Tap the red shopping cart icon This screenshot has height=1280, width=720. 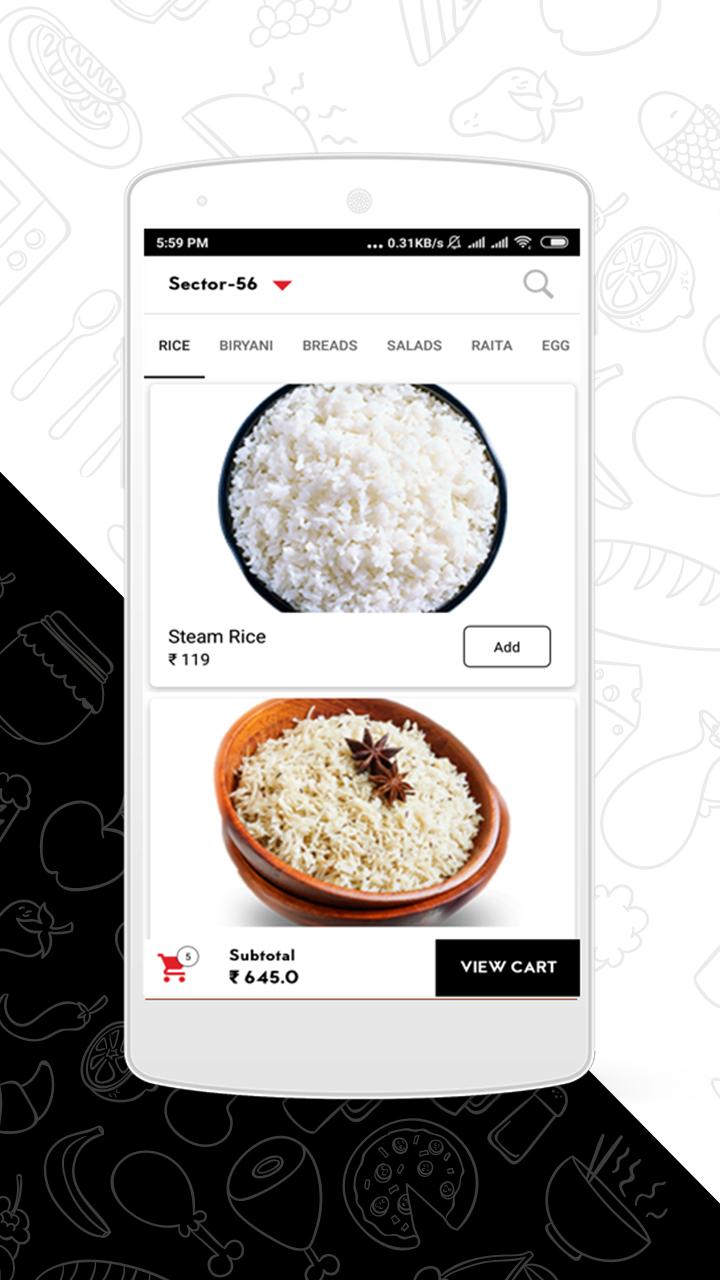pos(172,968)
